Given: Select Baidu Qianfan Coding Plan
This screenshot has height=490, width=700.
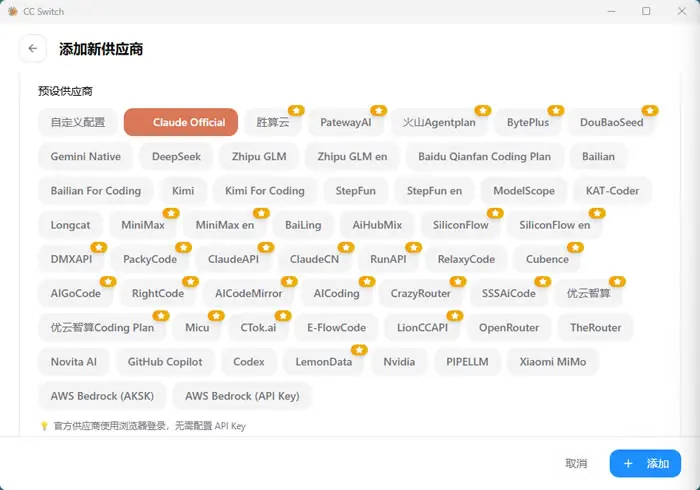Looking at the screenshot, I should [484, 157].
